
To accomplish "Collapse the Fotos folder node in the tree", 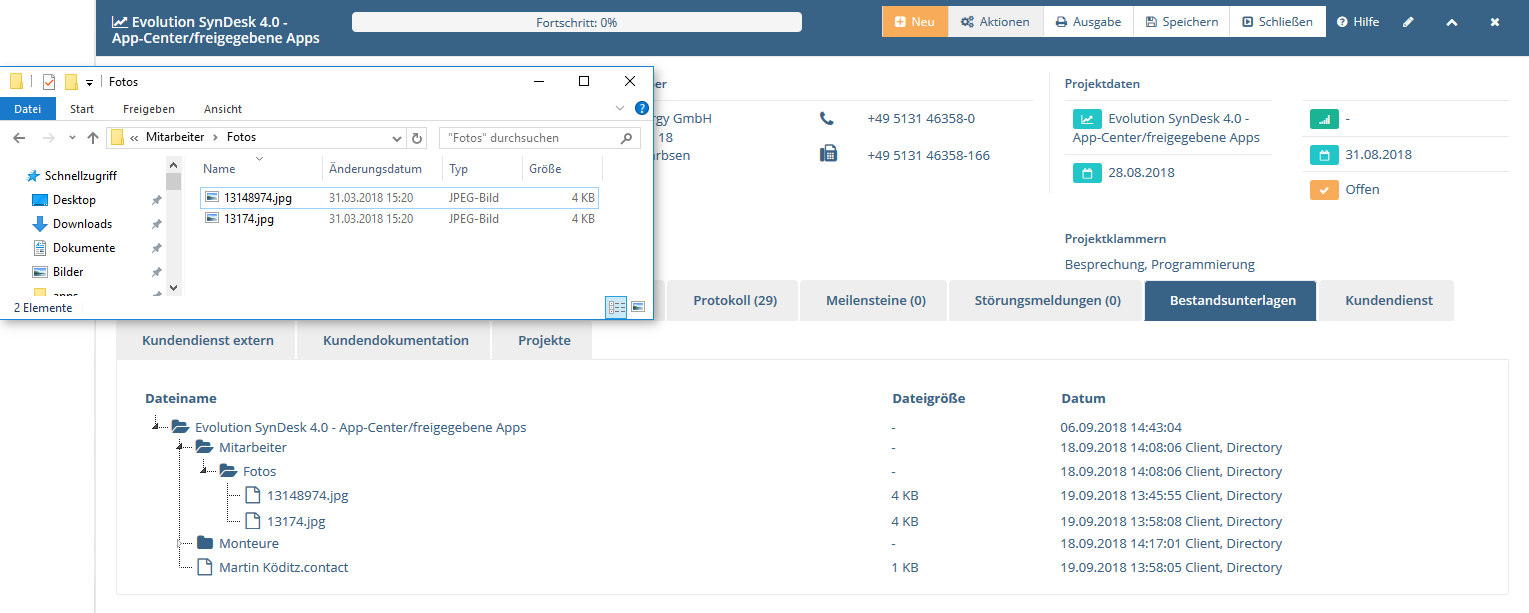I will (x=203, y=471).
